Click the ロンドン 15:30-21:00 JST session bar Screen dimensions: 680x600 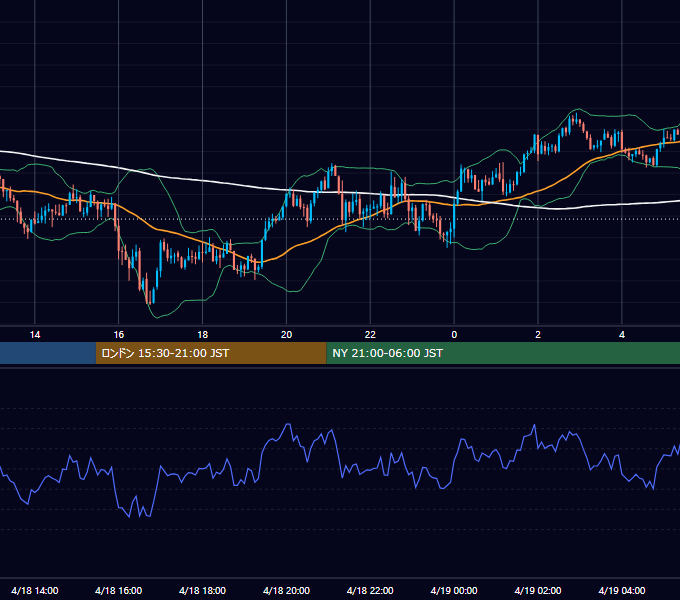tap(211, 353)
